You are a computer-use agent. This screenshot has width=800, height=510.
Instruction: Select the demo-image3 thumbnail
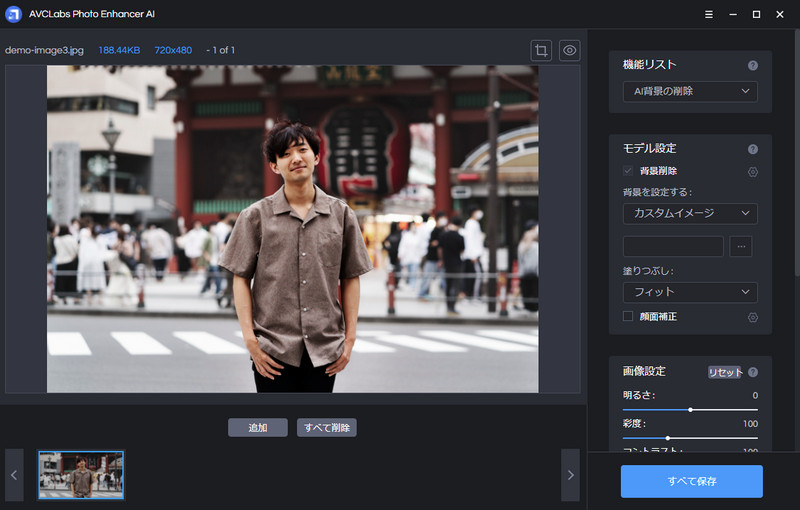click(81, 475)
